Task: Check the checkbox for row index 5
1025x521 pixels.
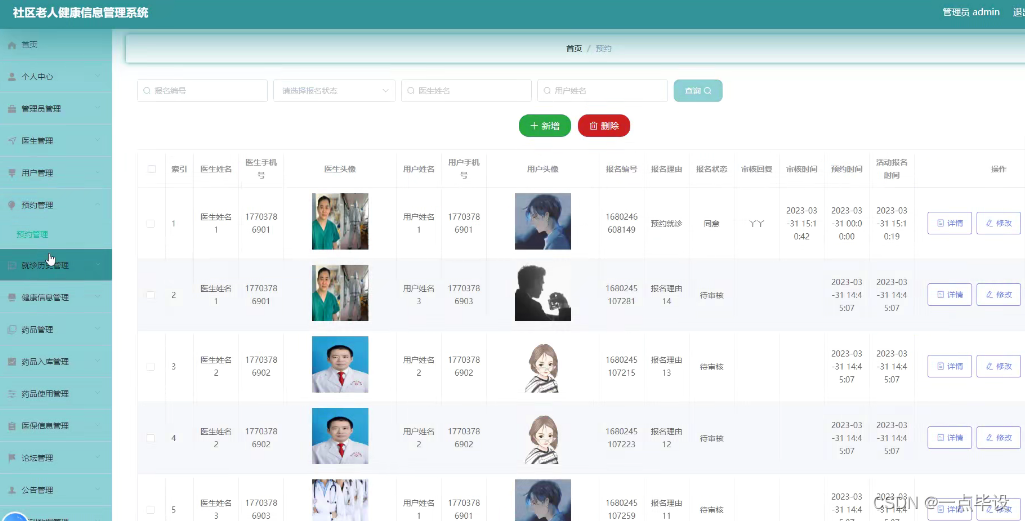Action: tap(150, 509)
